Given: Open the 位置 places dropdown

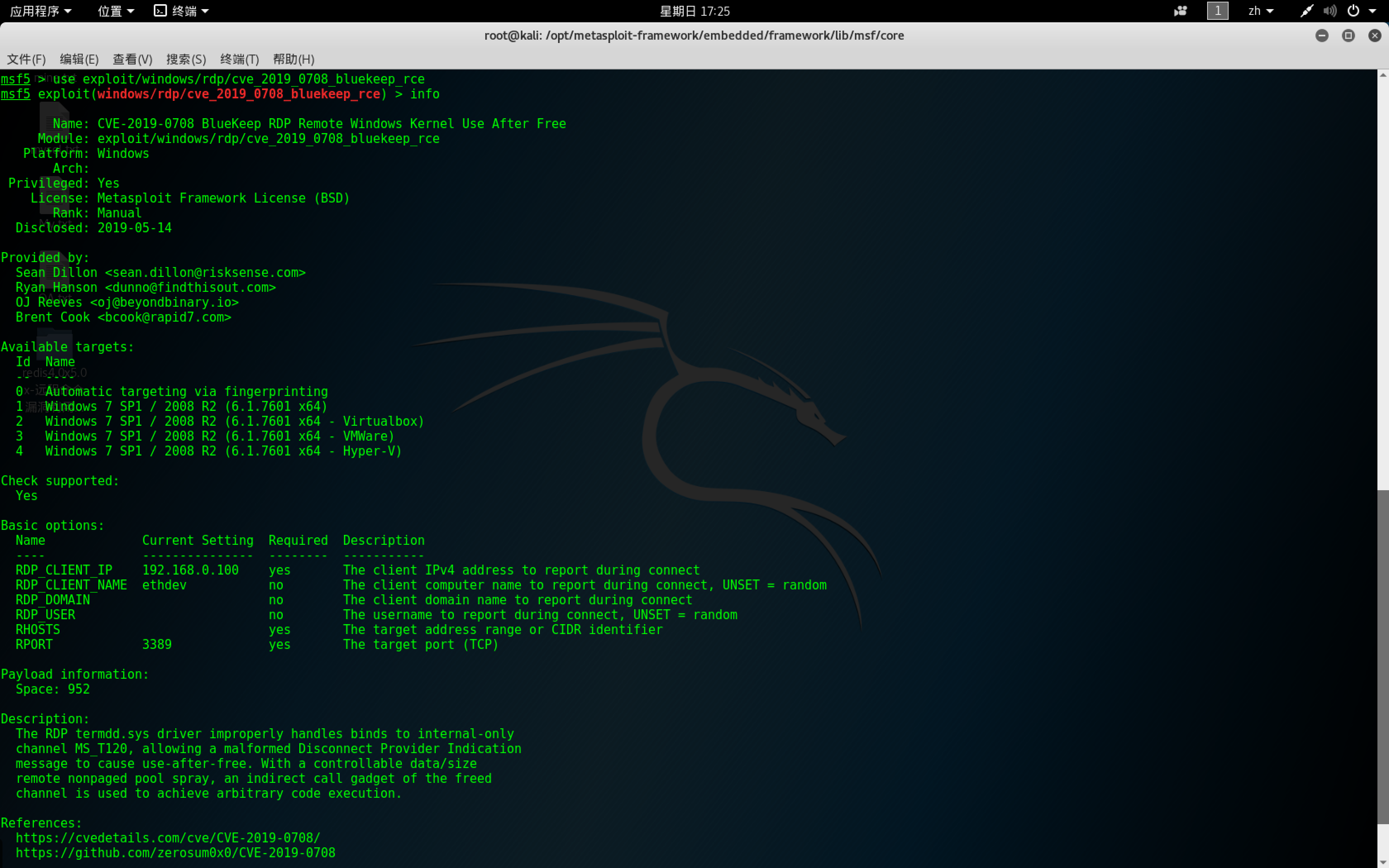Looking at the screenshot, I should 115,11.
